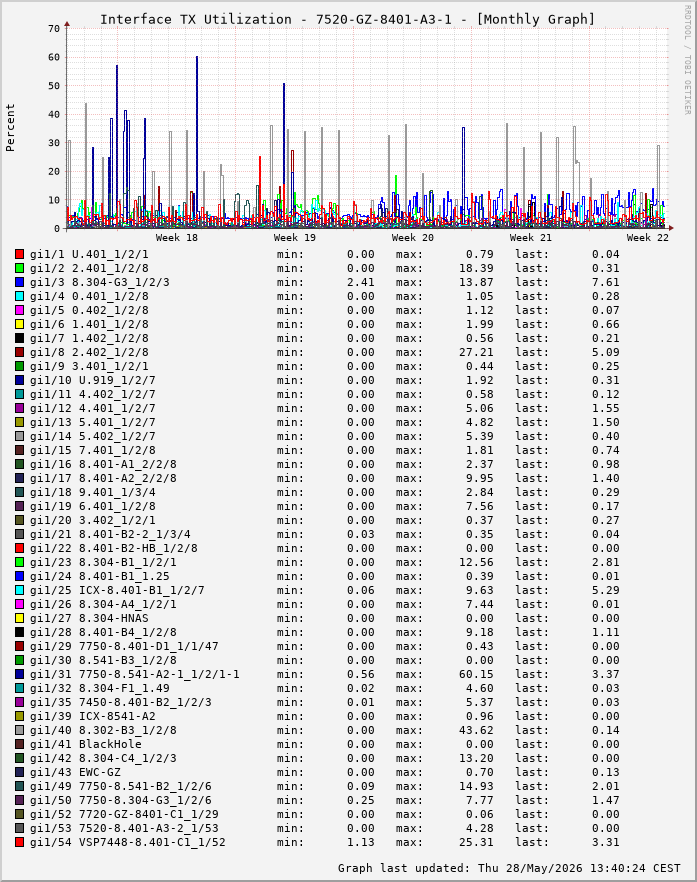Viewport: 697px width, 882px height.
Task: Click the legend label gi1/17 8.401-A2_2/2/8
Action: 103,479
